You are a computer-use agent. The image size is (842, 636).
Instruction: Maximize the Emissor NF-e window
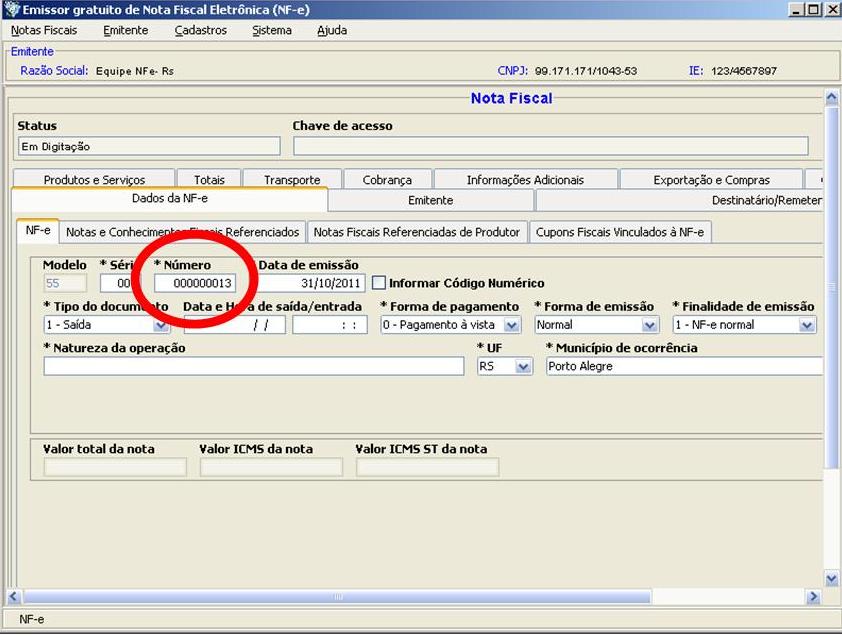point(814,10)
